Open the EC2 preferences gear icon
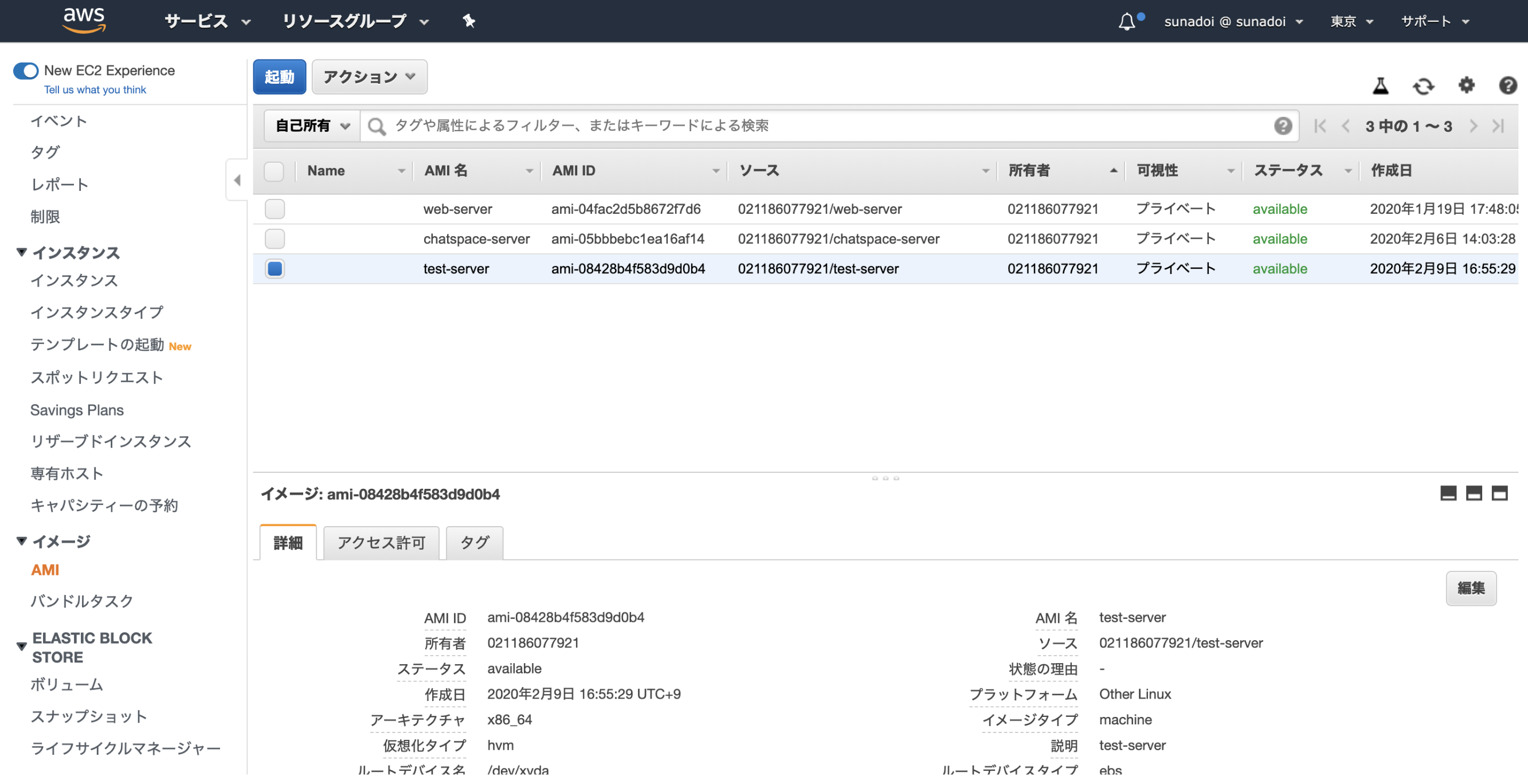Image resolution: width=1528 pixels, height=784 pixels. click(1466, 85)
